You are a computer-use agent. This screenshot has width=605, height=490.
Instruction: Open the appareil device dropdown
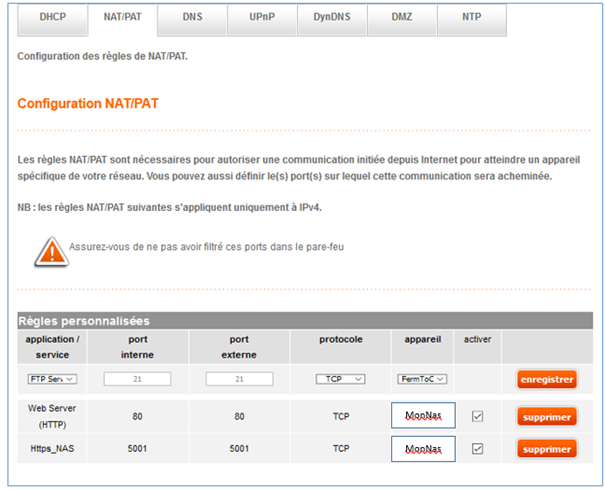click(x=422, y=379)
